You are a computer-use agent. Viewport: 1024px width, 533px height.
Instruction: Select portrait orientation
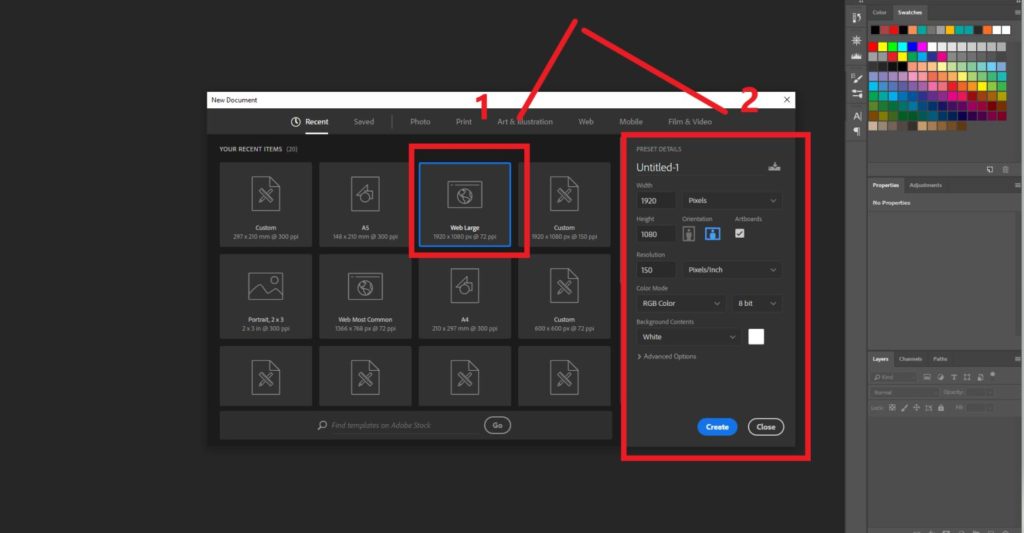(x=689, y=234)
